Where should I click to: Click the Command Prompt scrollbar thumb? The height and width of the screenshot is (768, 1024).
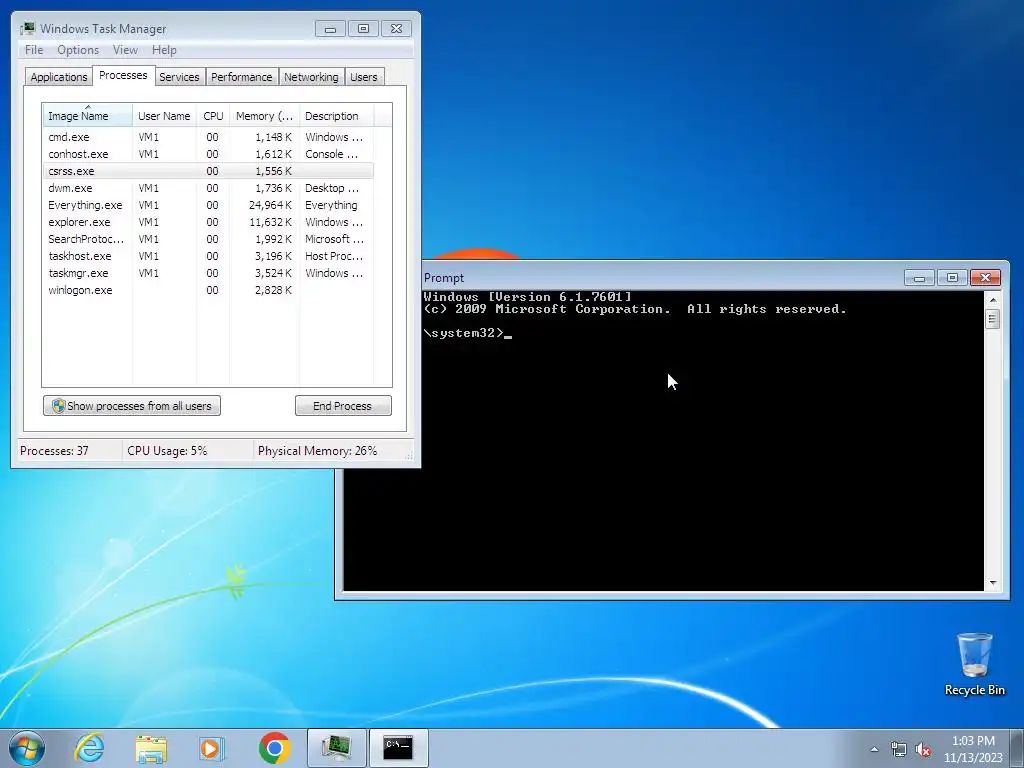tap(993, 319)
